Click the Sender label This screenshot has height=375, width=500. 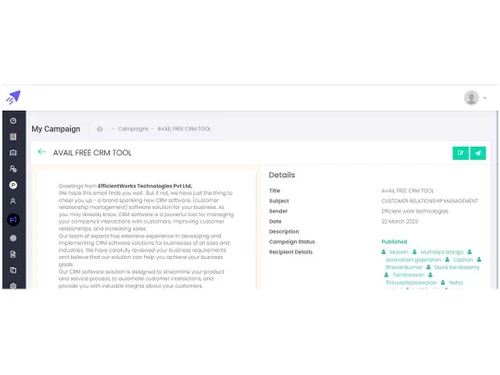point(278,211)
